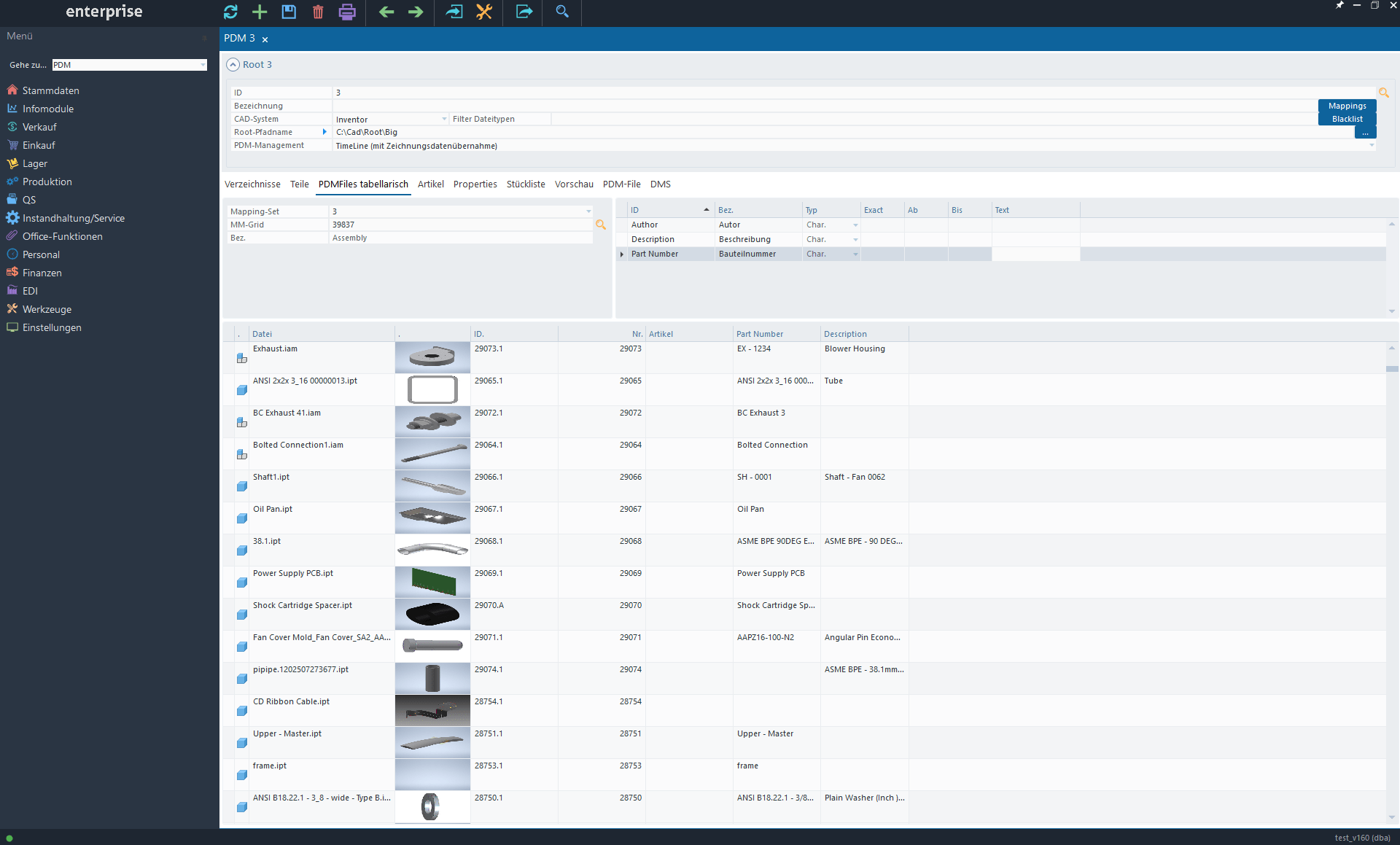This screenshot has height=845, width=1400.
Task: Click the export share icon
Action: (524, 12)
